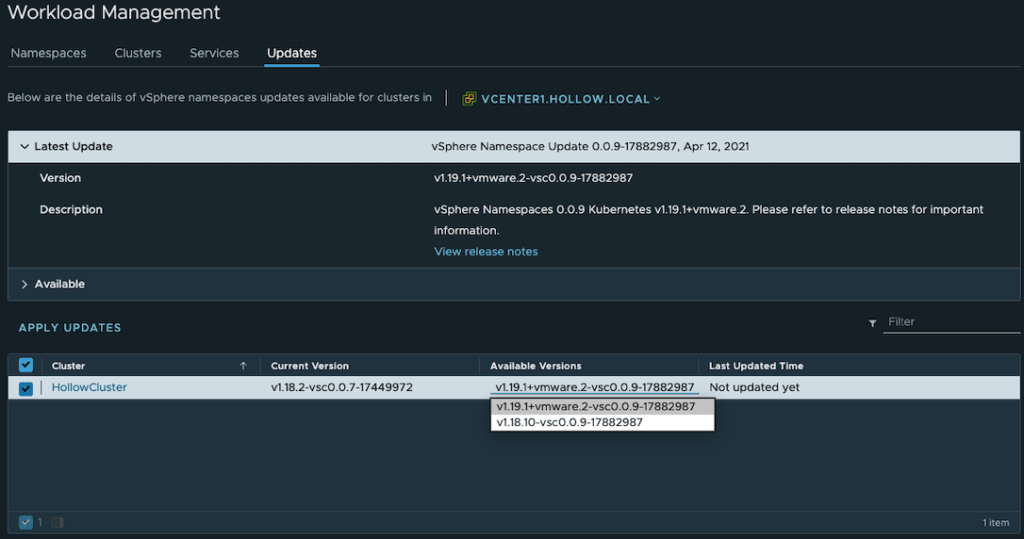Open the VCENTER1.HOLLOW.LOCAL dropdown
1024x539 pixels.
[x=570, y=99]
